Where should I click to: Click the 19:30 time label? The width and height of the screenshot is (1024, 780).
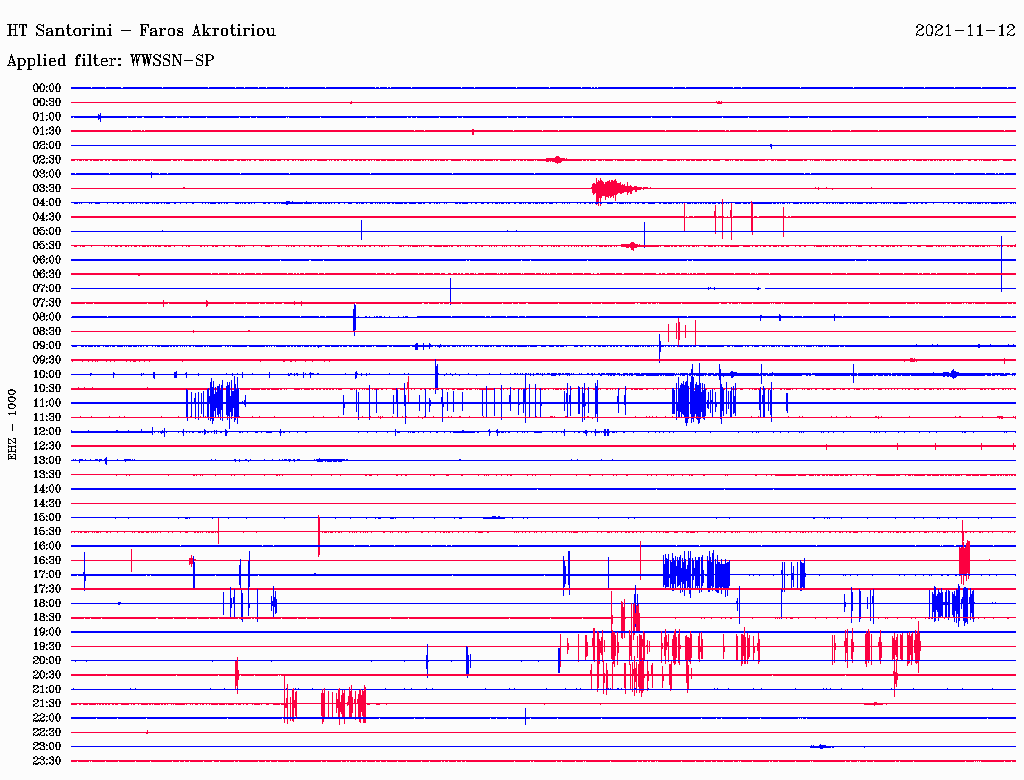click(x=47, y=646)
